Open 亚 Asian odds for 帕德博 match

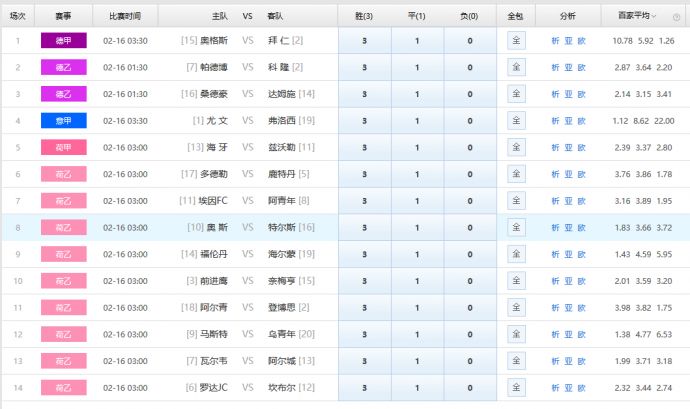[569, 67]
